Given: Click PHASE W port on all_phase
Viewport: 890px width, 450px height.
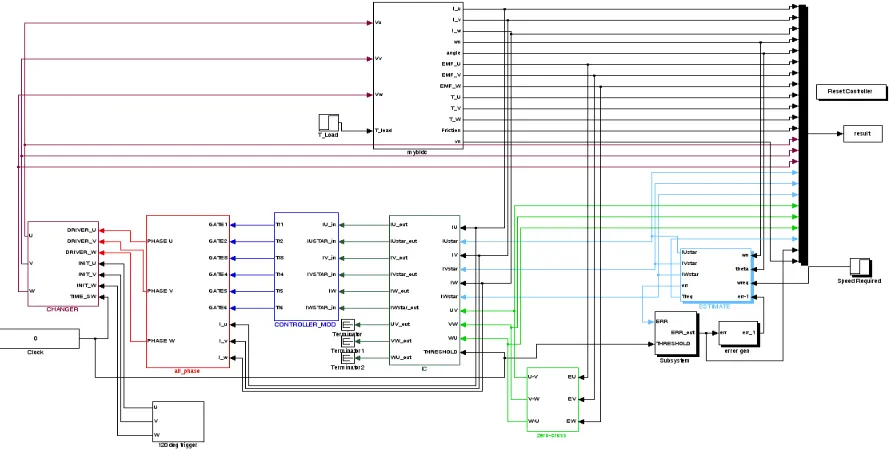Looking at the screenshot, I should point(161,341).
